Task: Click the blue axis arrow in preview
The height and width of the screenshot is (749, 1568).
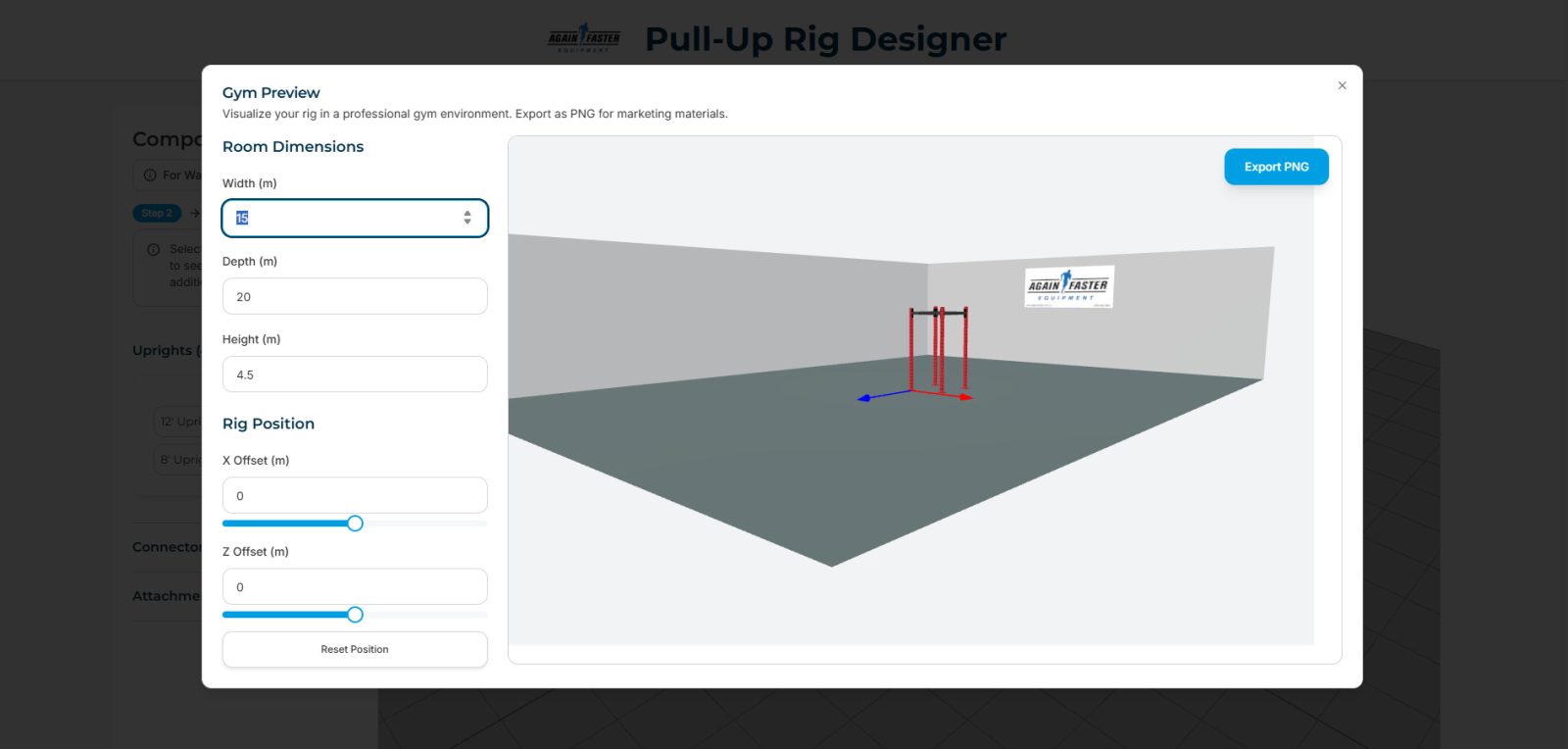Action: [864, 398]
